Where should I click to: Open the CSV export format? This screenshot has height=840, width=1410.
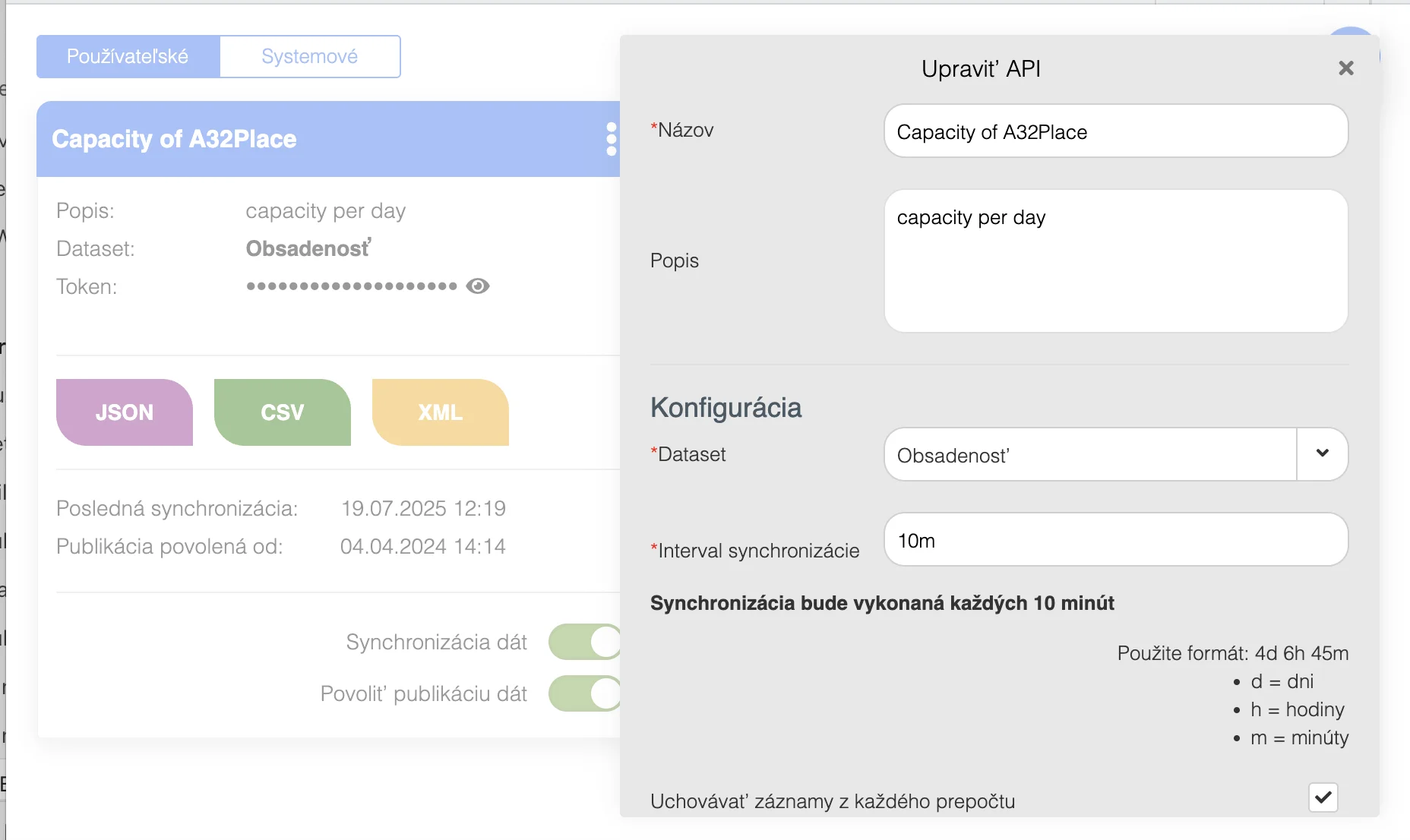[x=282, y=412]
